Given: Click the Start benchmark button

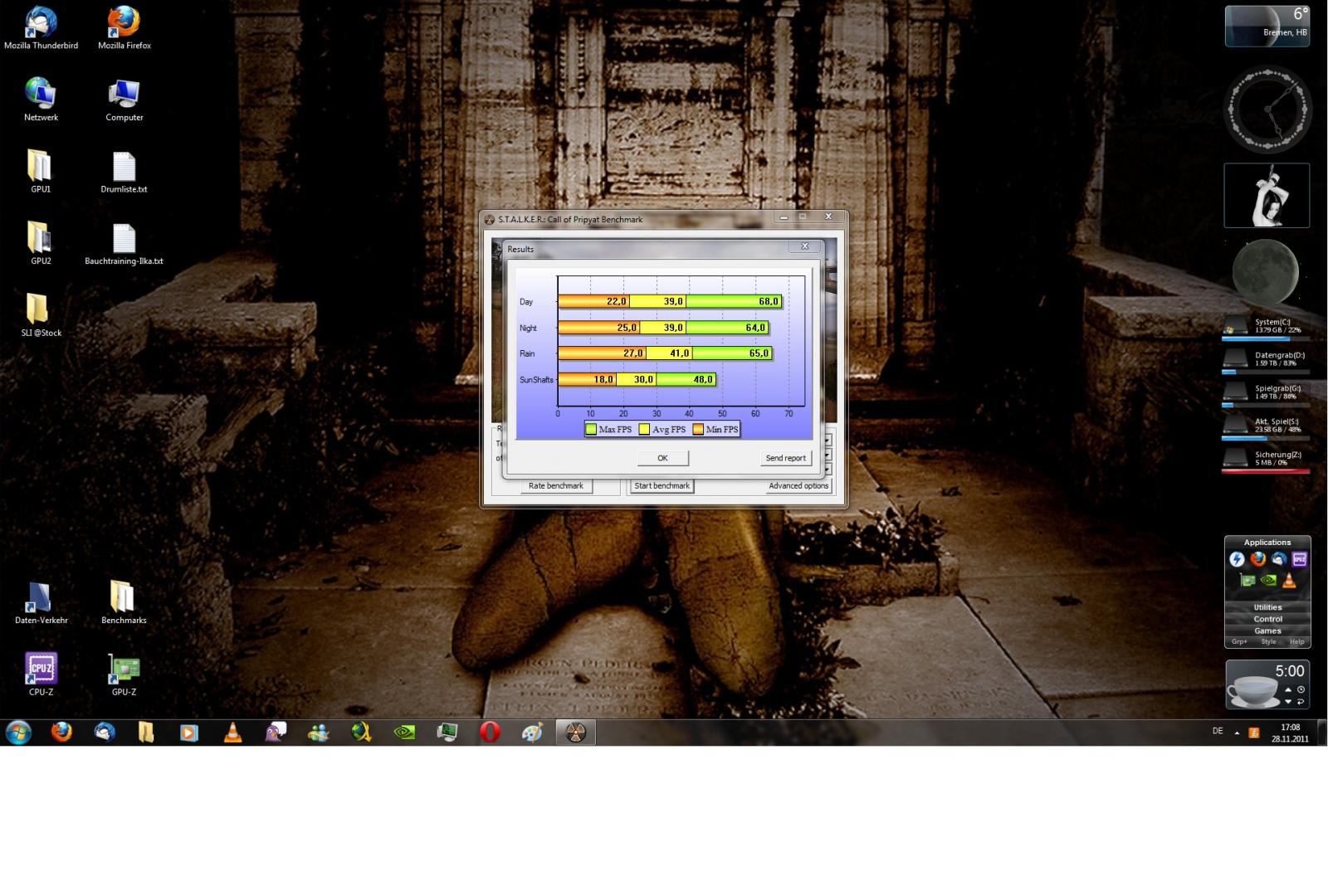Looking at the screenshot, I should pos(662,486).
